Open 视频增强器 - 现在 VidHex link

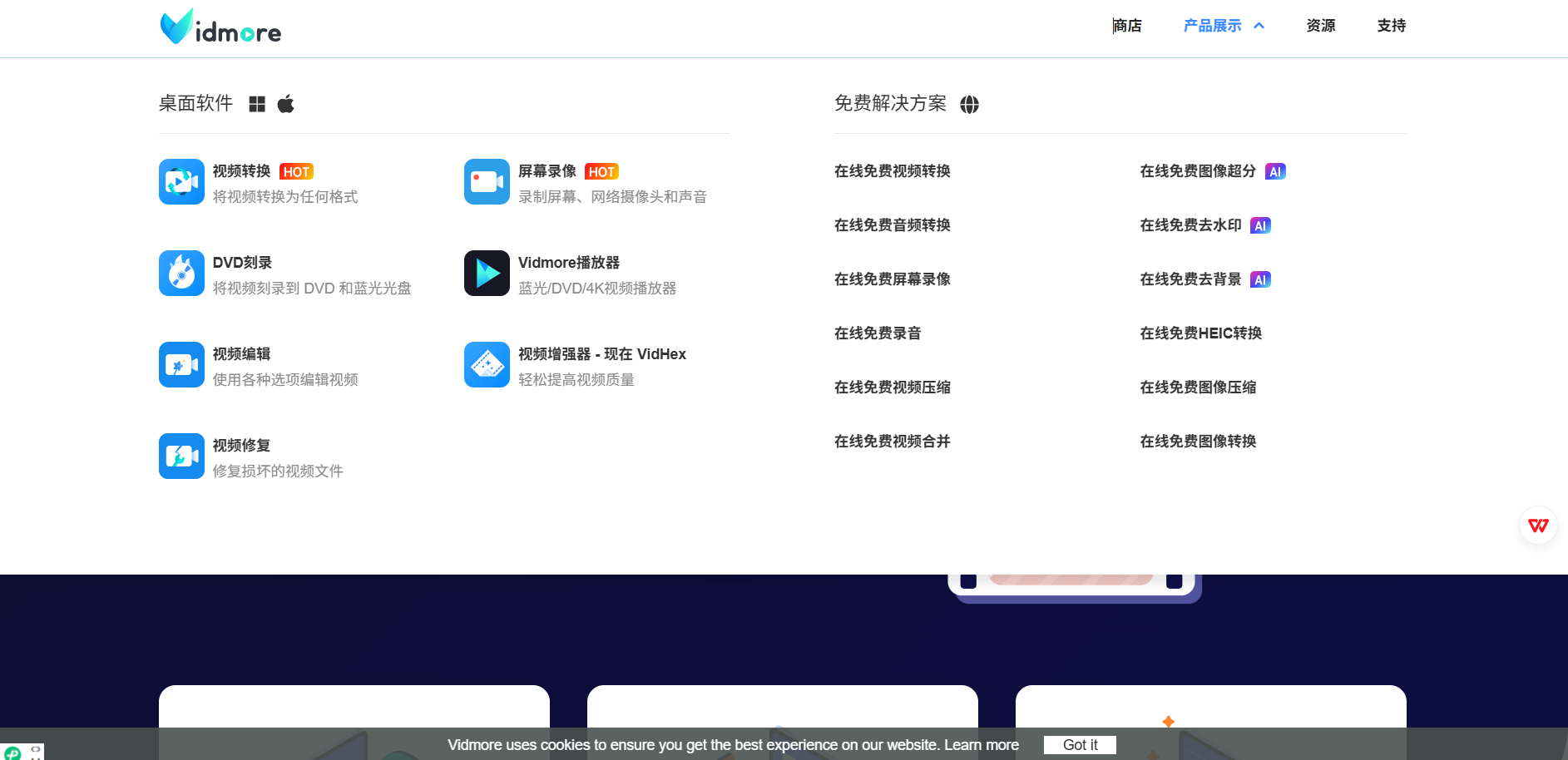tap(602, 354)
